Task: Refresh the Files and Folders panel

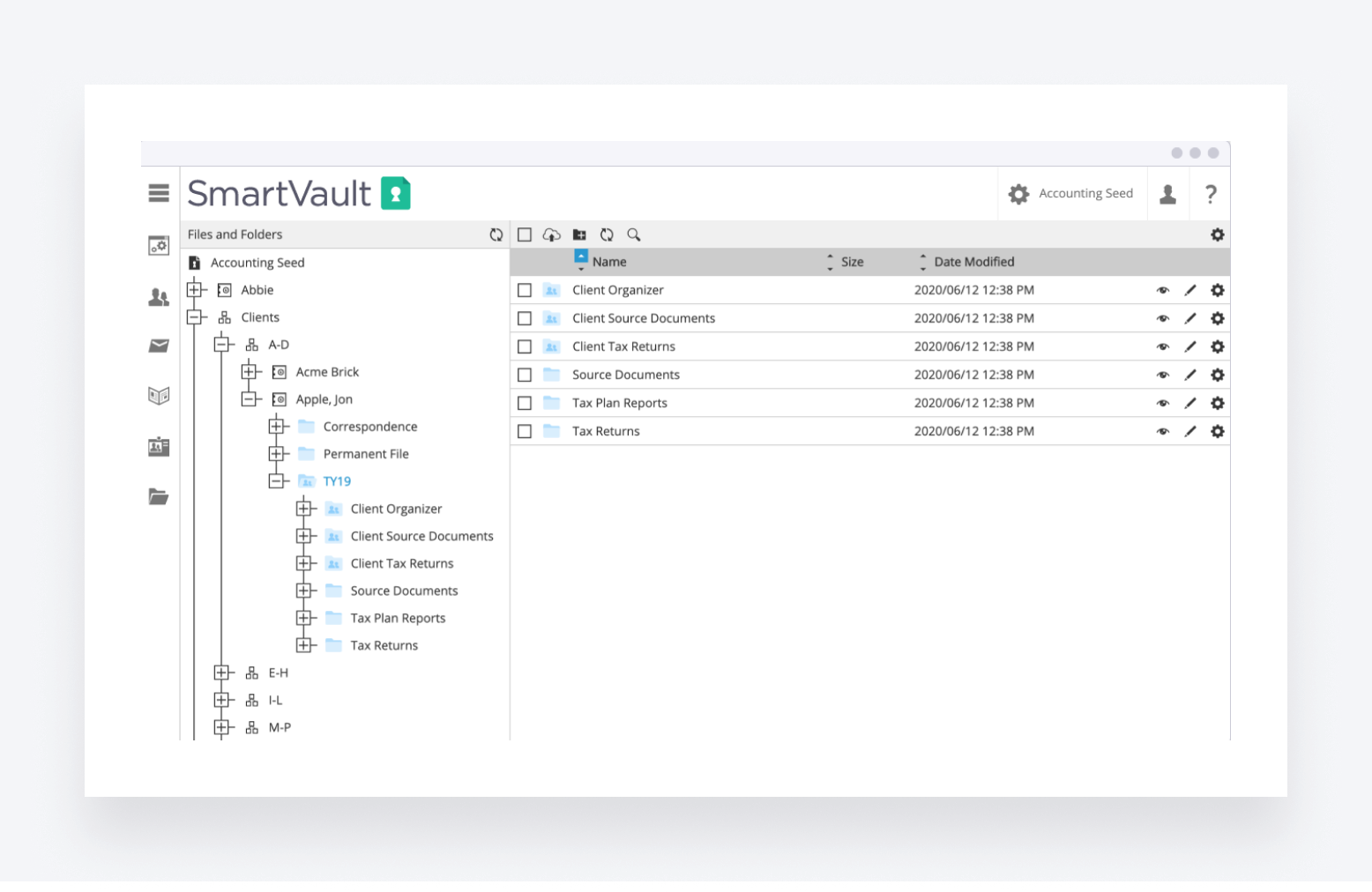Action: 496,234
